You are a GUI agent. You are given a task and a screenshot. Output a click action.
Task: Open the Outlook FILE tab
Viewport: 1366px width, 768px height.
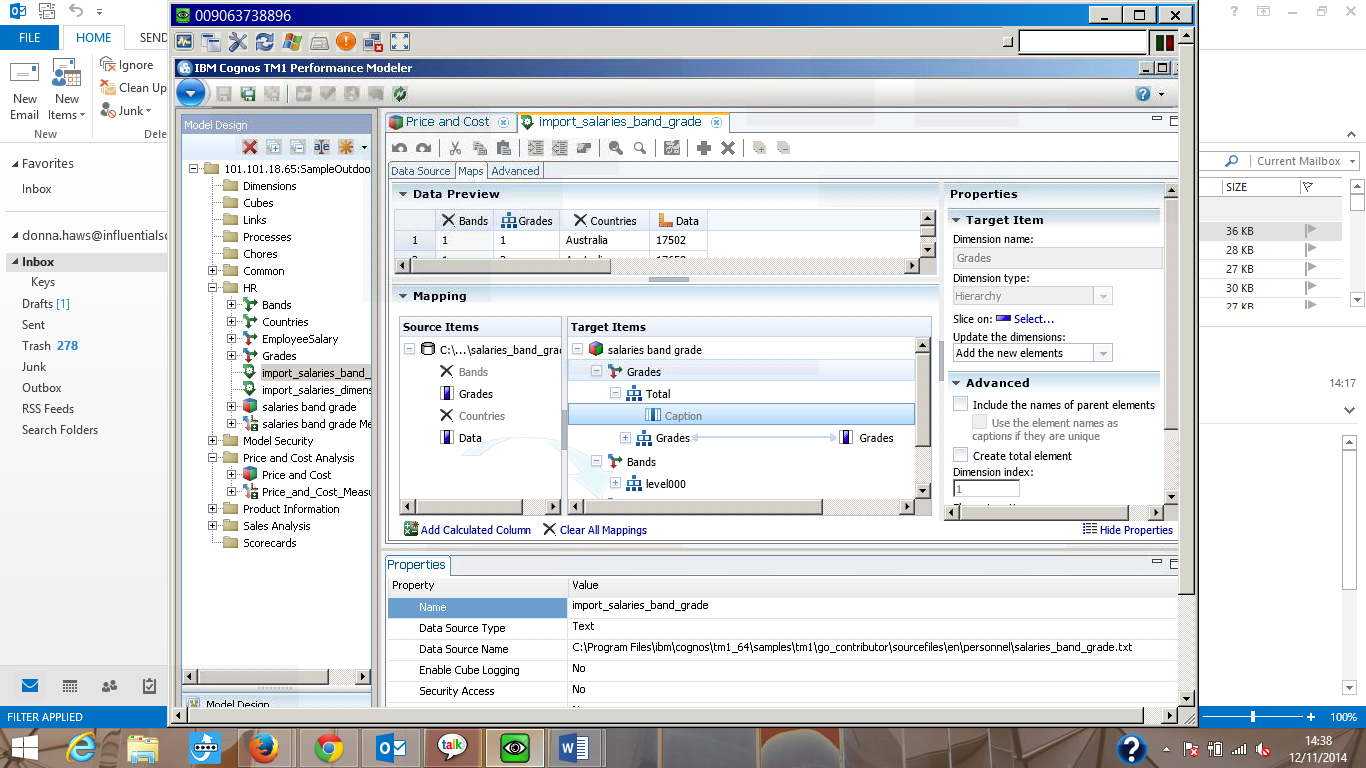[x=30, y=38]
